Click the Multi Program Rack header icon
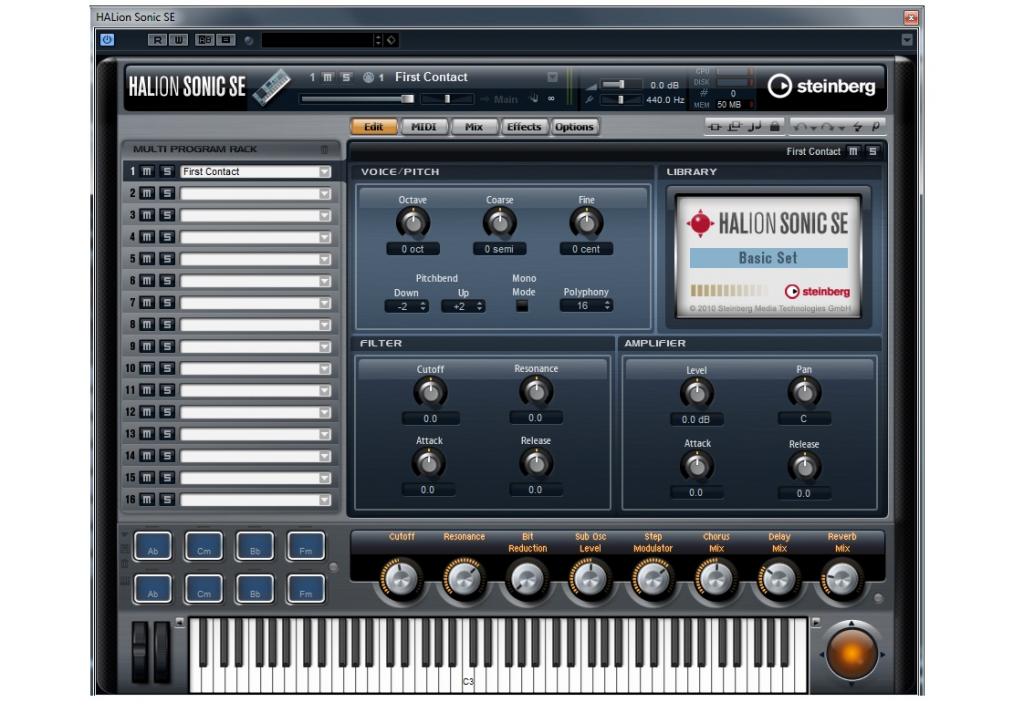Screen dimensions: 1024x723 [x=325, y=150]
